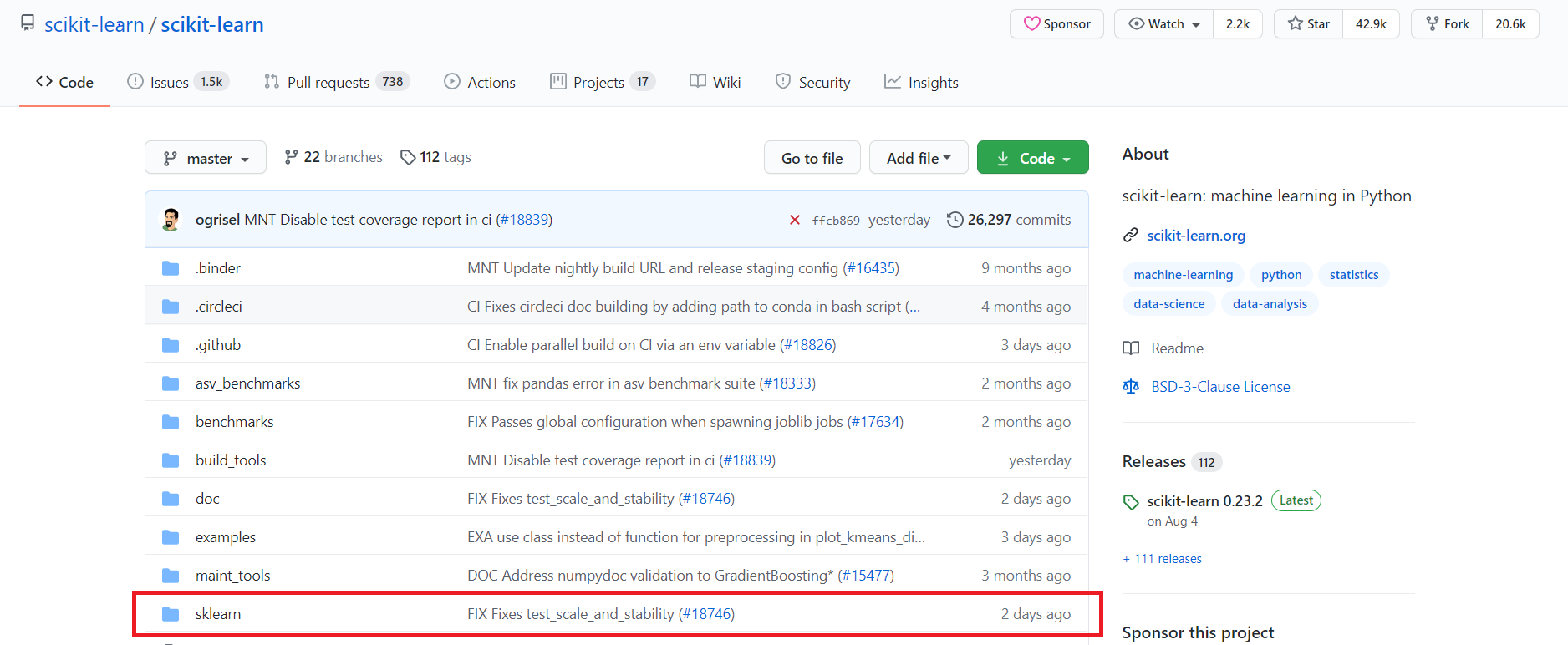Click the failed CI status X icon

[795, 220]
